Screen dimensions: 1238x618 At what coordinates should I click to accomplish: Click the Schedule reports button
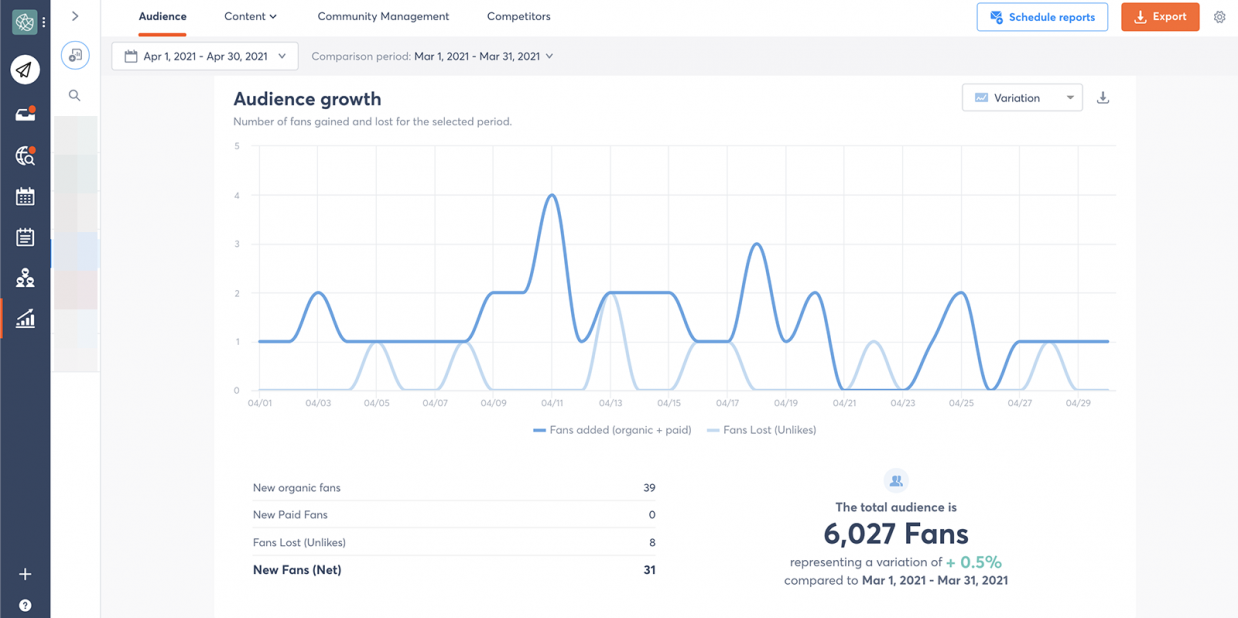point(1042,17)
